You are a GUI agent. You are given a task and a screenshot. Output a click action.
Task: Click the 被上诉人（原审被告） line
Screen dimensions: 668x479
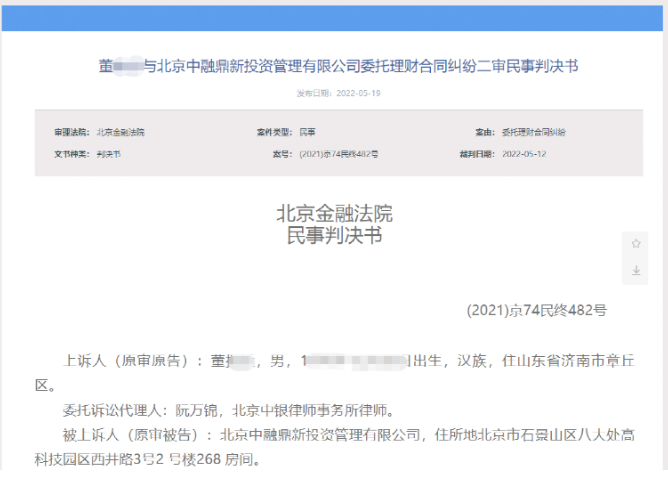pyautogui.click(x=348, y=435)
